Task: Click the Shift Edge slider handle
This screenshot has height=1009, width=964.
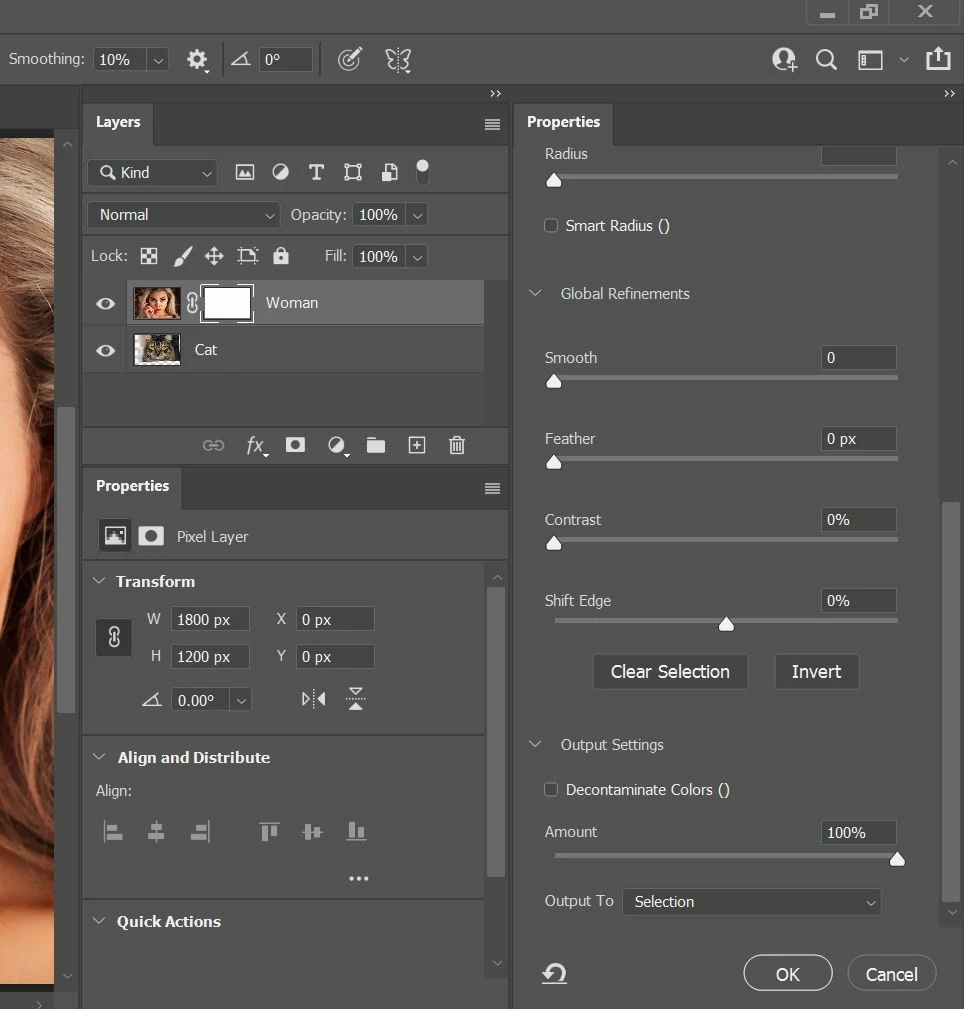Action: click(727, 624)
